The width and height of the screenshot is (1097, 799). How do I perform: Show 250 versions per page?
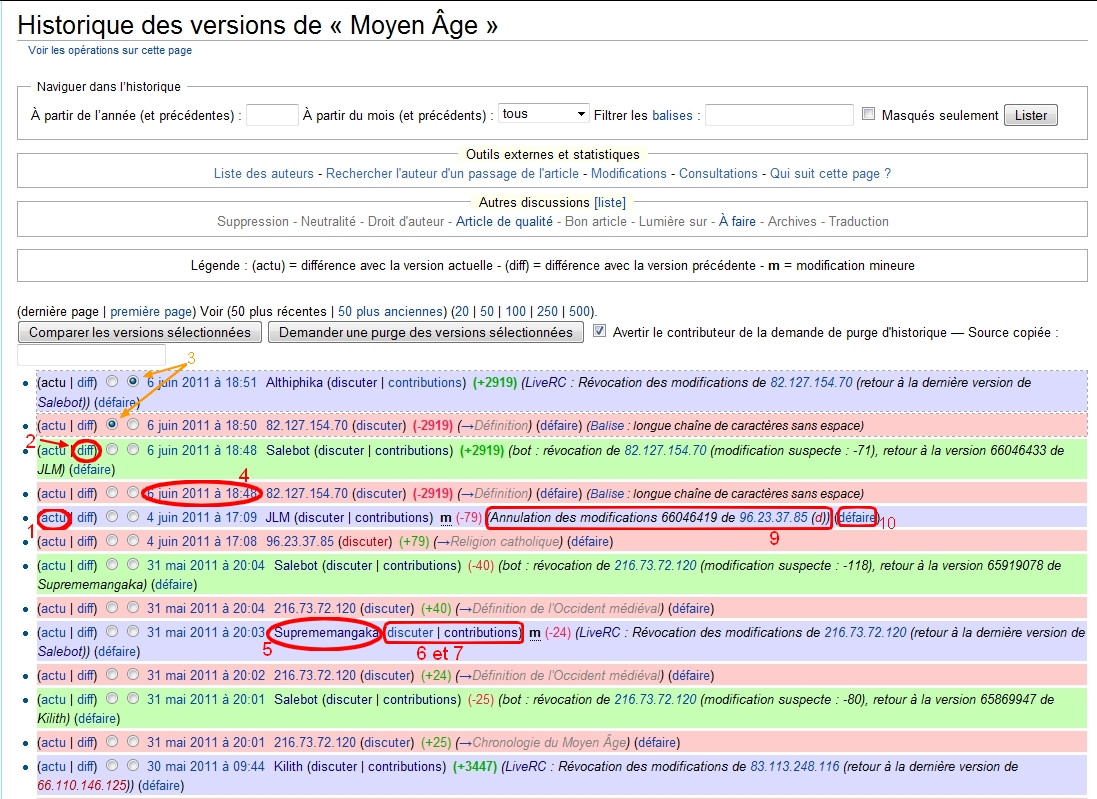(x=547, y=311)
